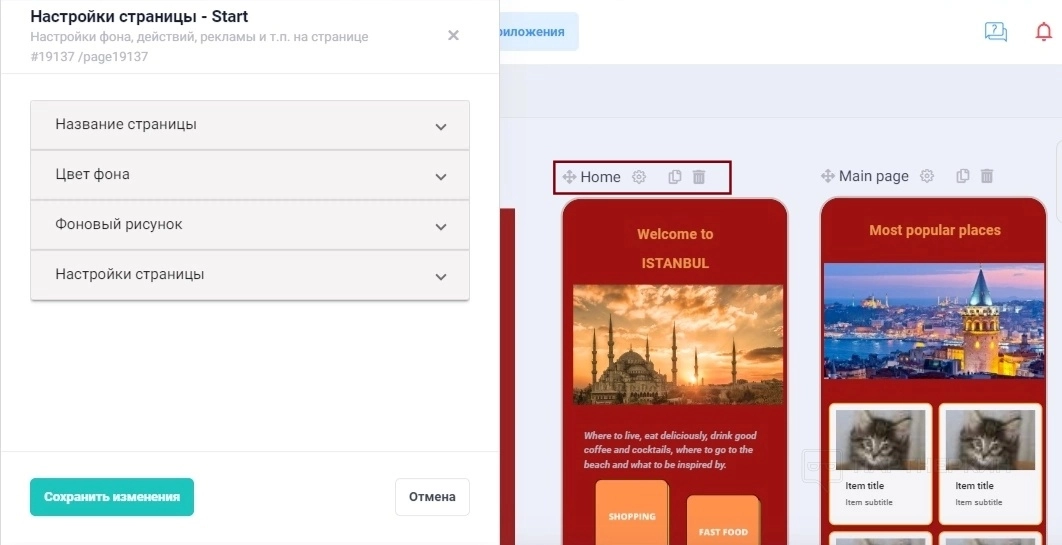This screenshot has height=545, width=1062.
Task: Duplicate the Home page with copy icon
Action: (675, 177)
